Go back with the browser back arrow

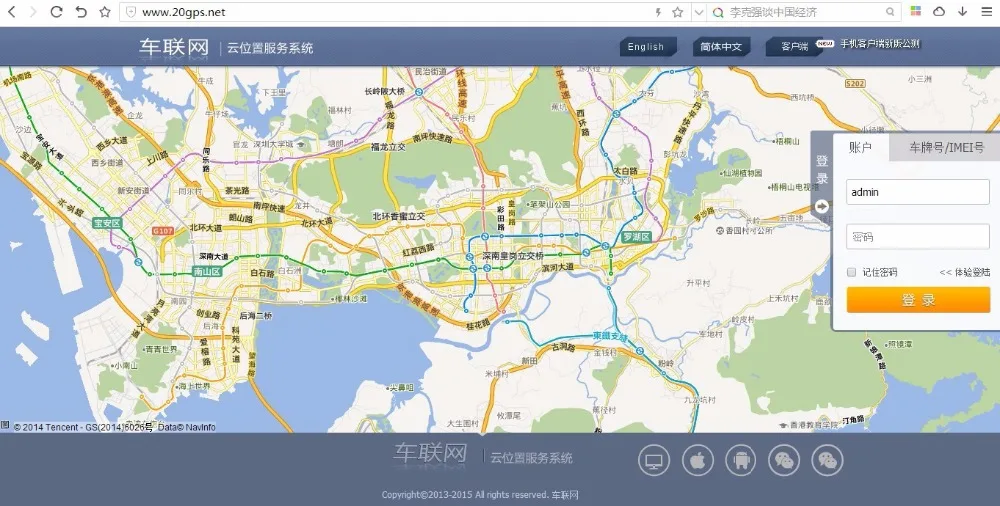(11, 11)
